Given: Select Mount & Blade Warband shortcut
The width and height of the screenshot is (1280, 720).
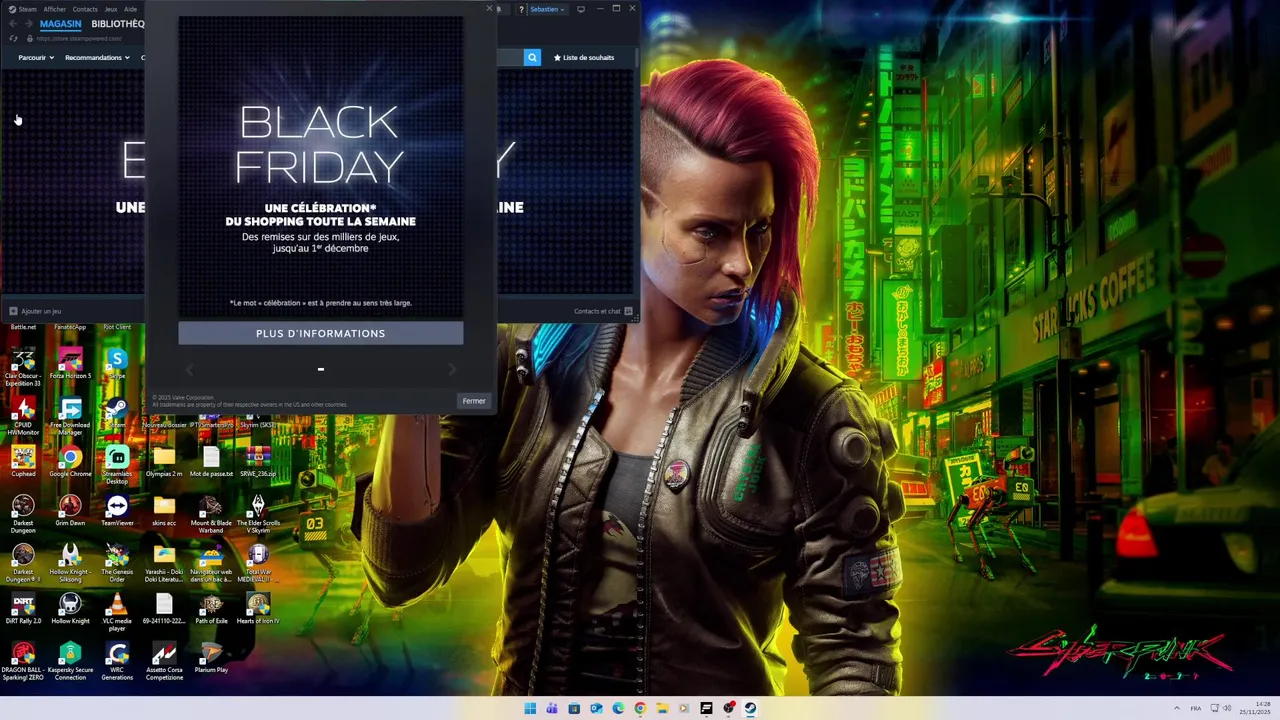Looking at the screenshot, I should pos(211,515).
